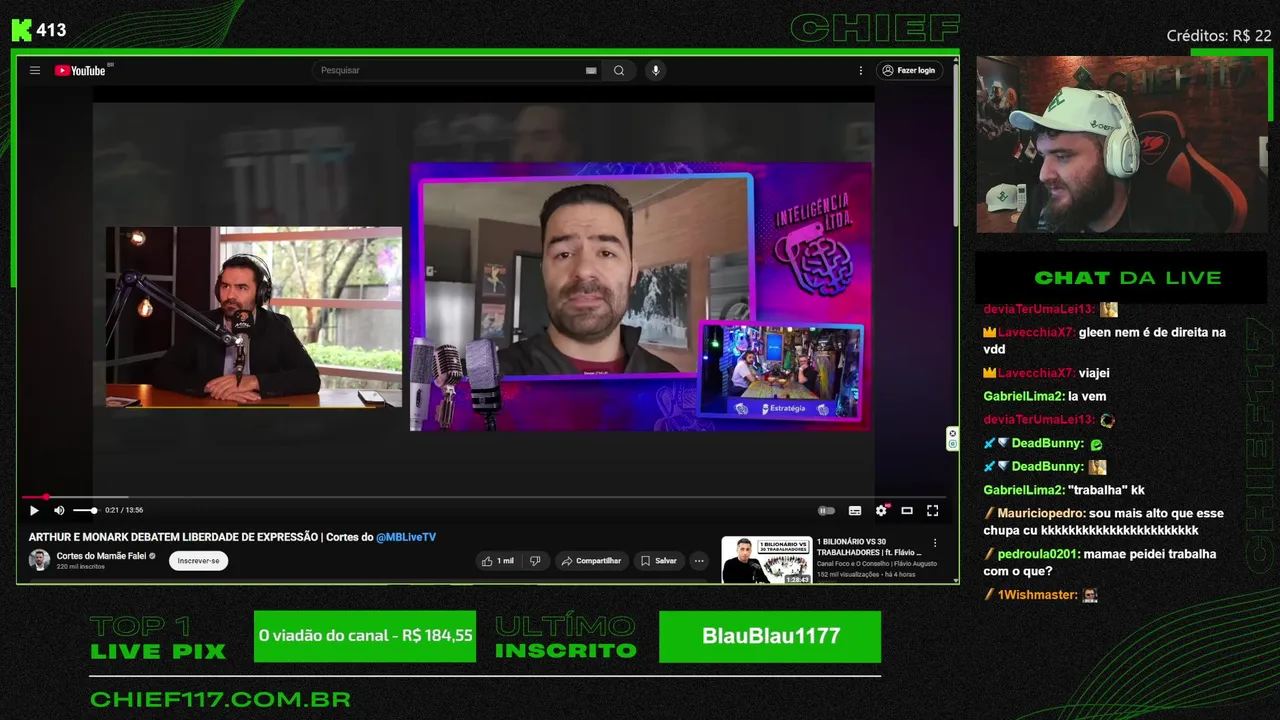
Task: Click the Fazer login button
Action: point(910,70)
